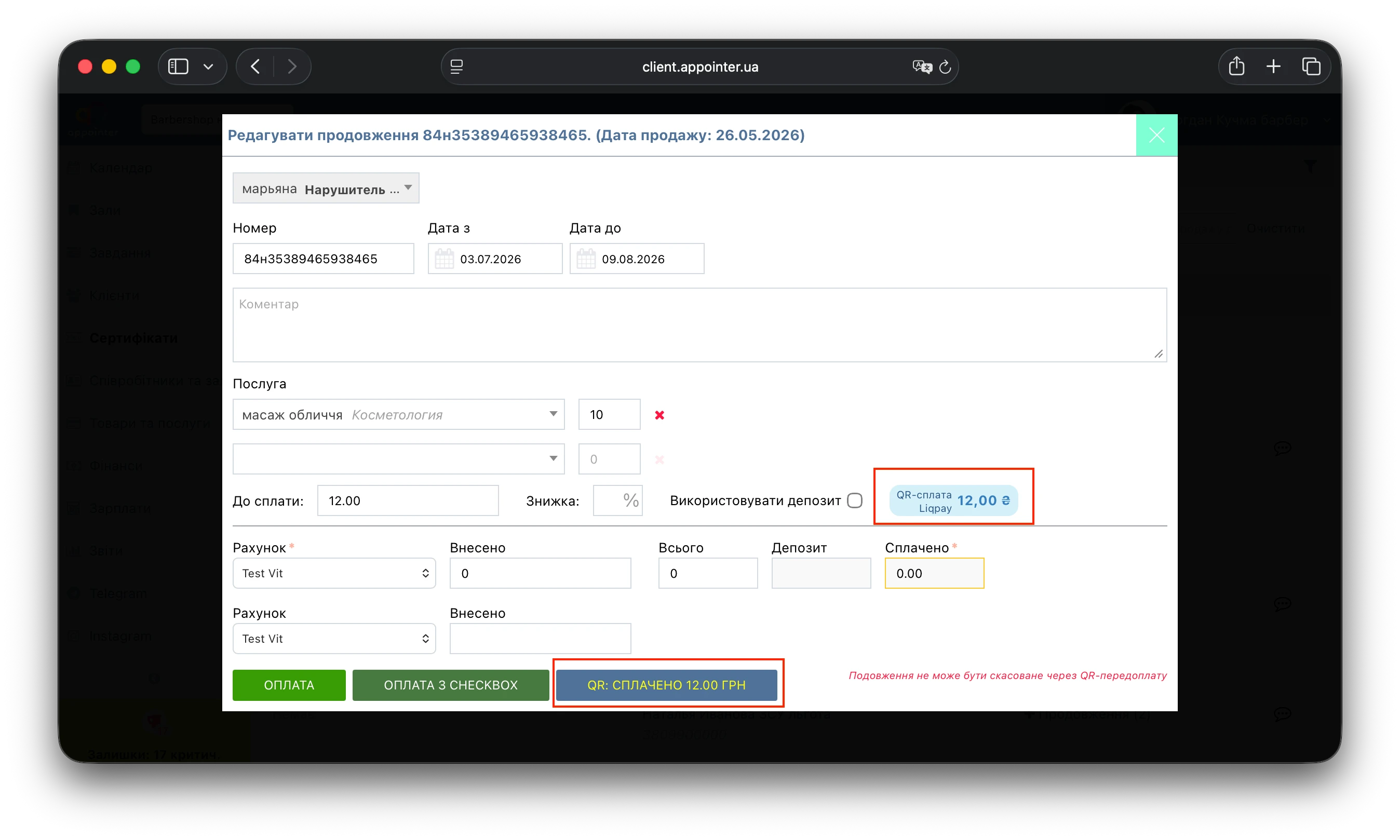Open the empty second service dropdown
The image size is (1400, 840).
click(x=398, y=459)
